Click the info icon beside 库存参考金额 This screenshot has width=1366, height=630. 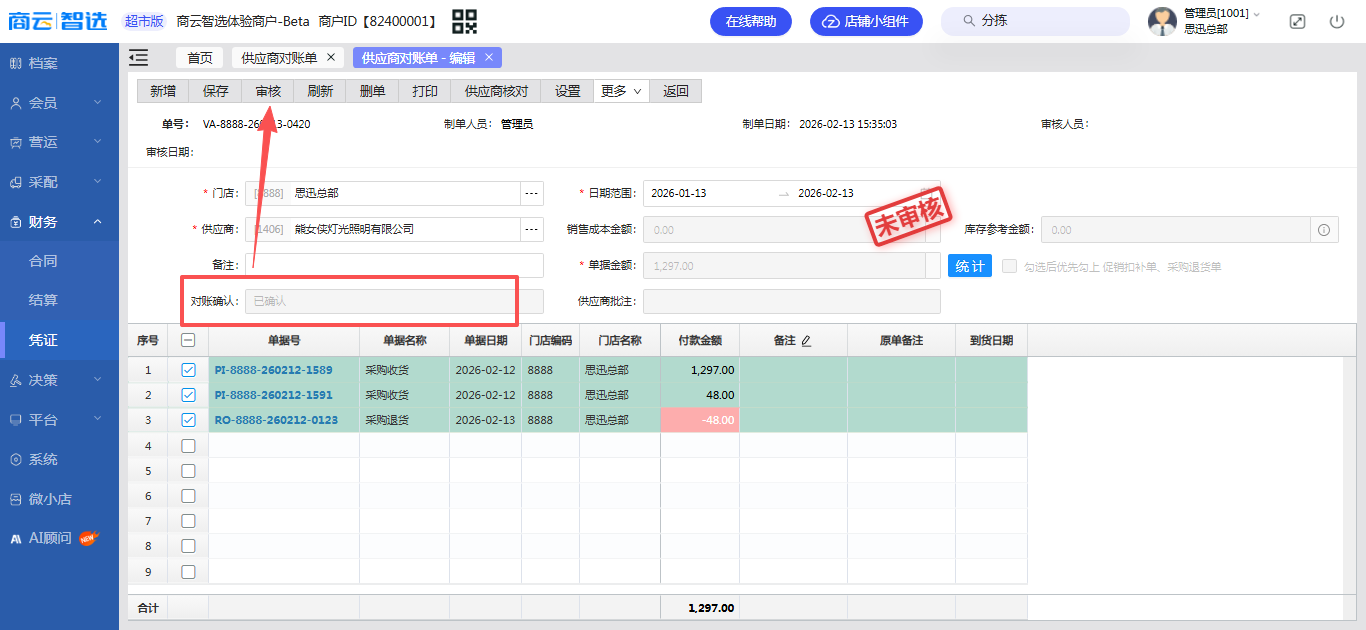pos(1324,230)
